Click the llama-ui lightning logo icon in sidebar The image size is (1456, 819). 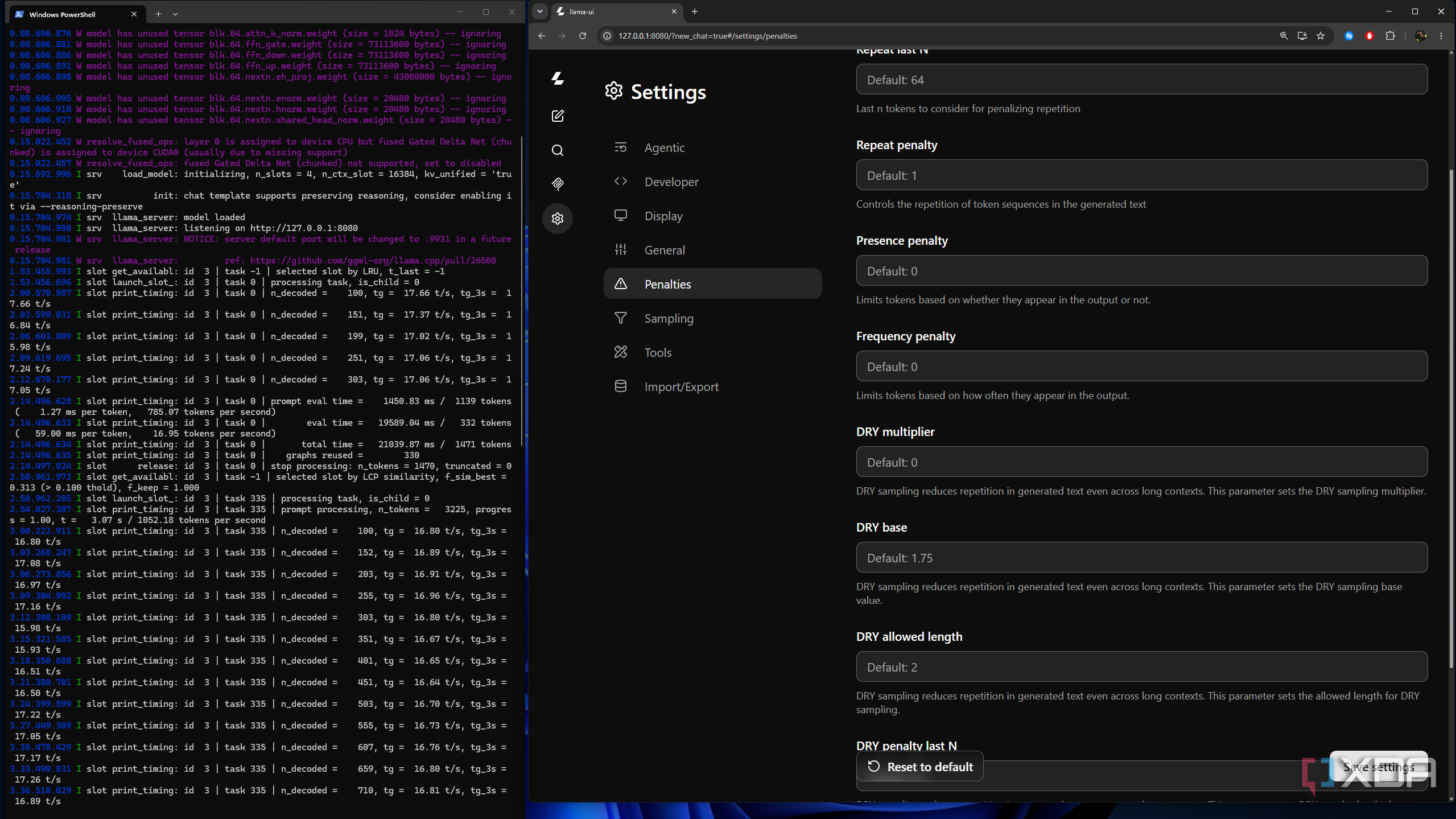(558, 79)
